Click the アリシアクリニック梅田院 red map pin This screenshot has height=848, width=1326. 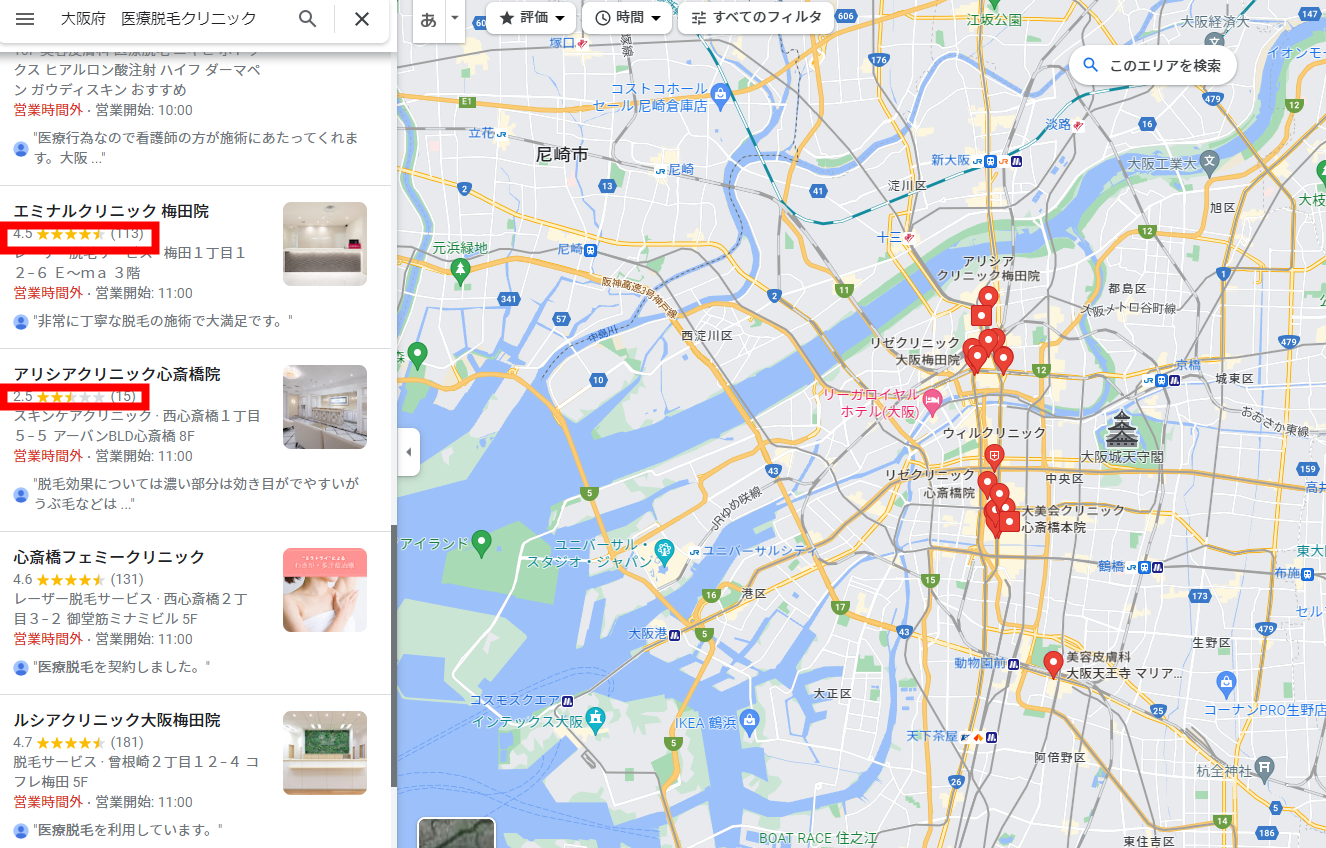[x=988, y=299]
